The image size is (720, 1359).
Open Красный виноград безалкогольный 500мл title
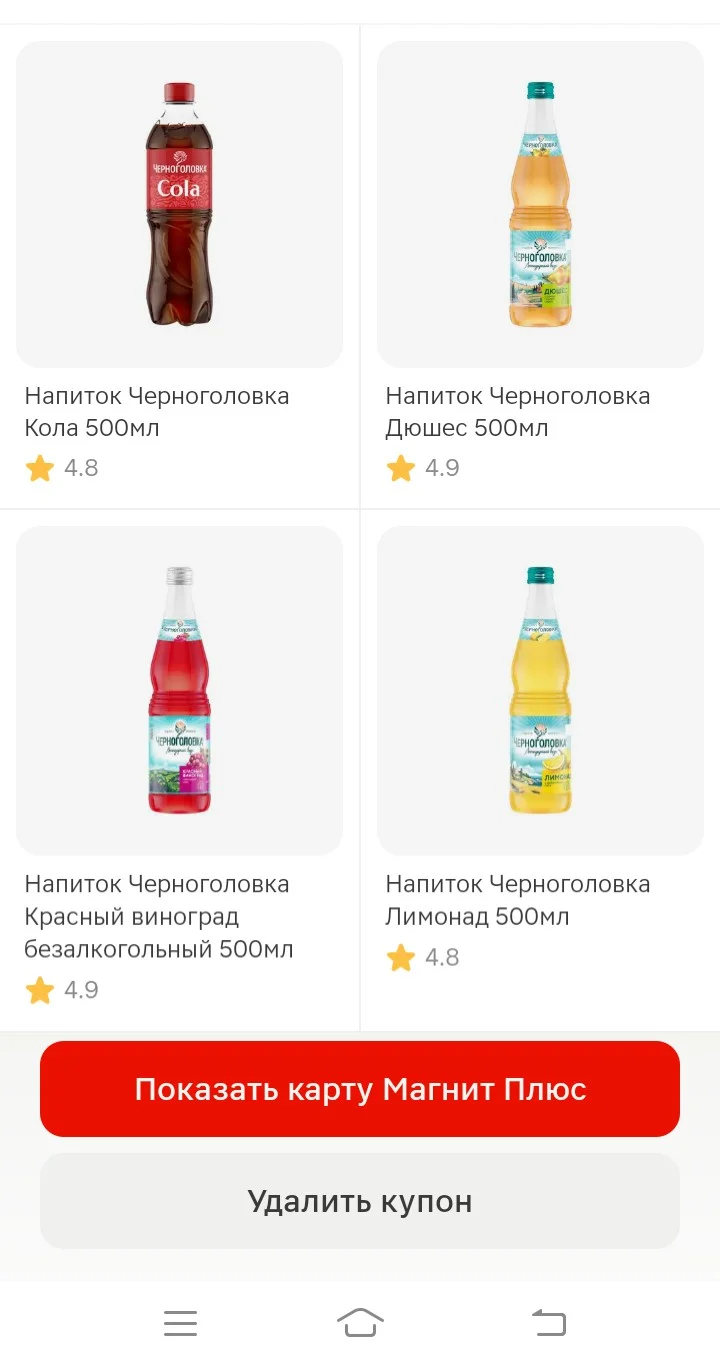coord(159,916)
